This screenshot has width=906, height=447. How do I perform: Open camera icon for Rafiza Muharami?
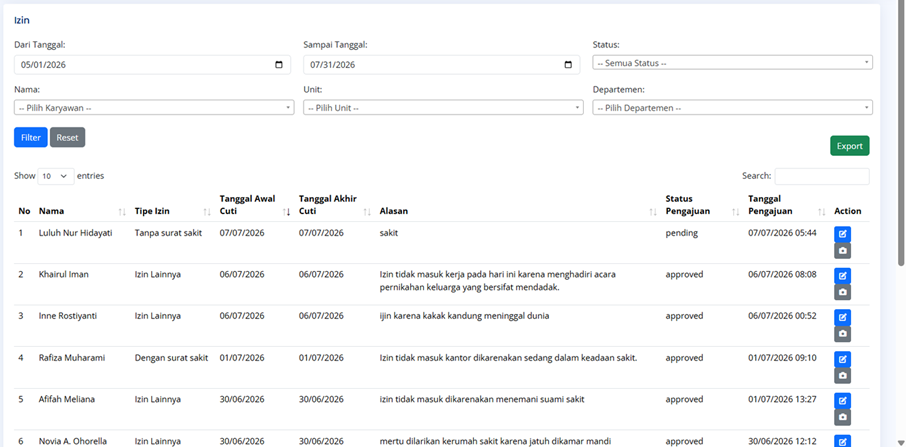(842, 375)
